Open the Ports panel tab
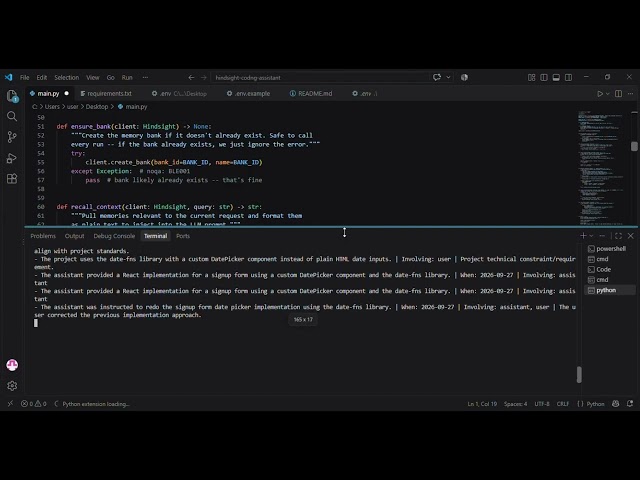Image resolution: width=640 pixels, height=480 pixels. click(183, 236)
